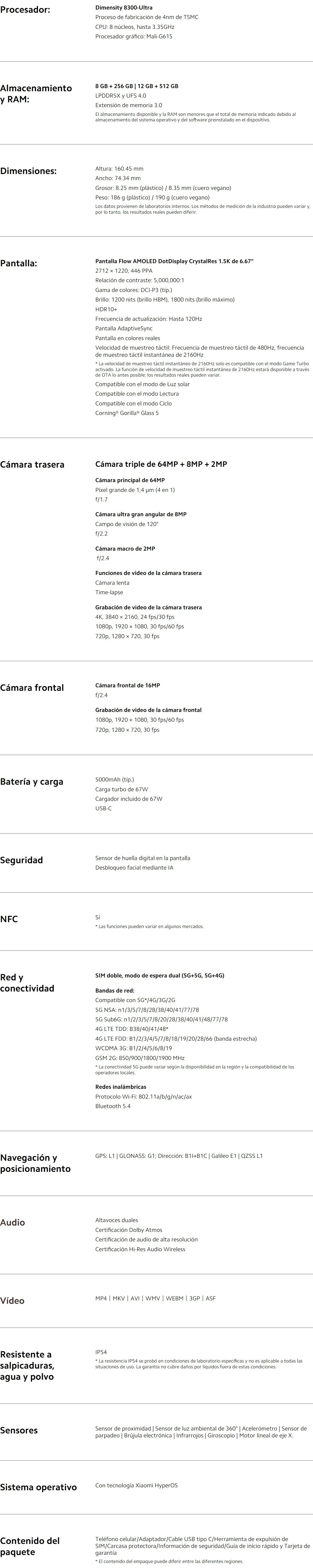Click the Pantalla Flow AMOLED DotDisplay title

(174, 260)
